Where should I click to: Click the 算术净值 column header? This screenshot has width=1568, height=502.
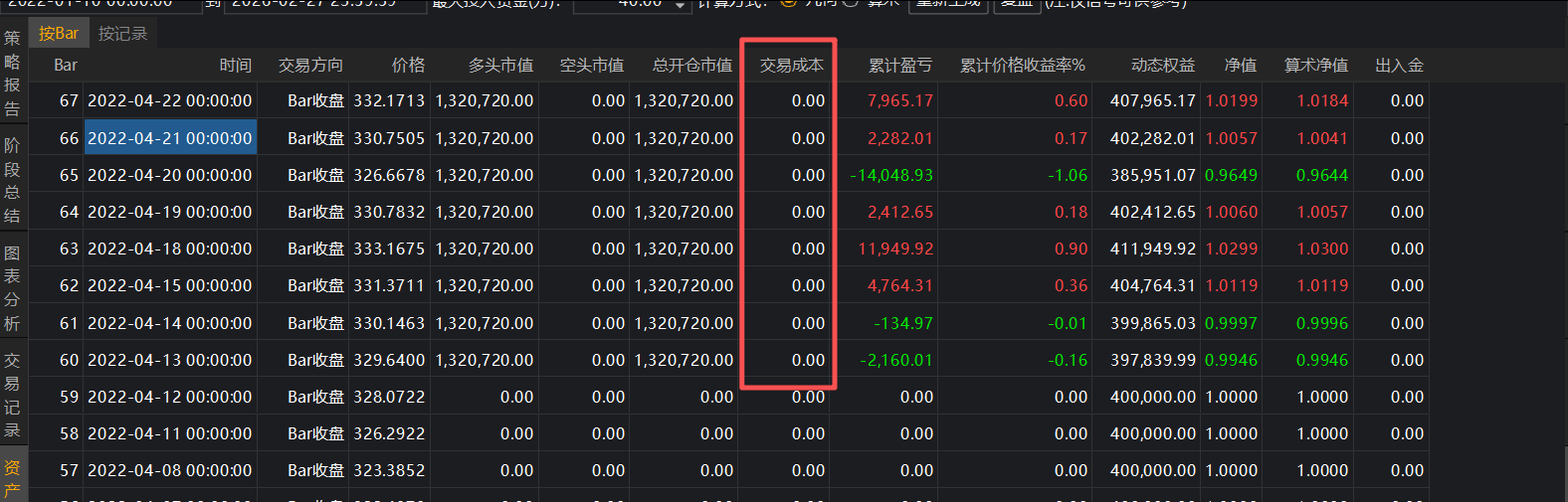coord(1315,66)
